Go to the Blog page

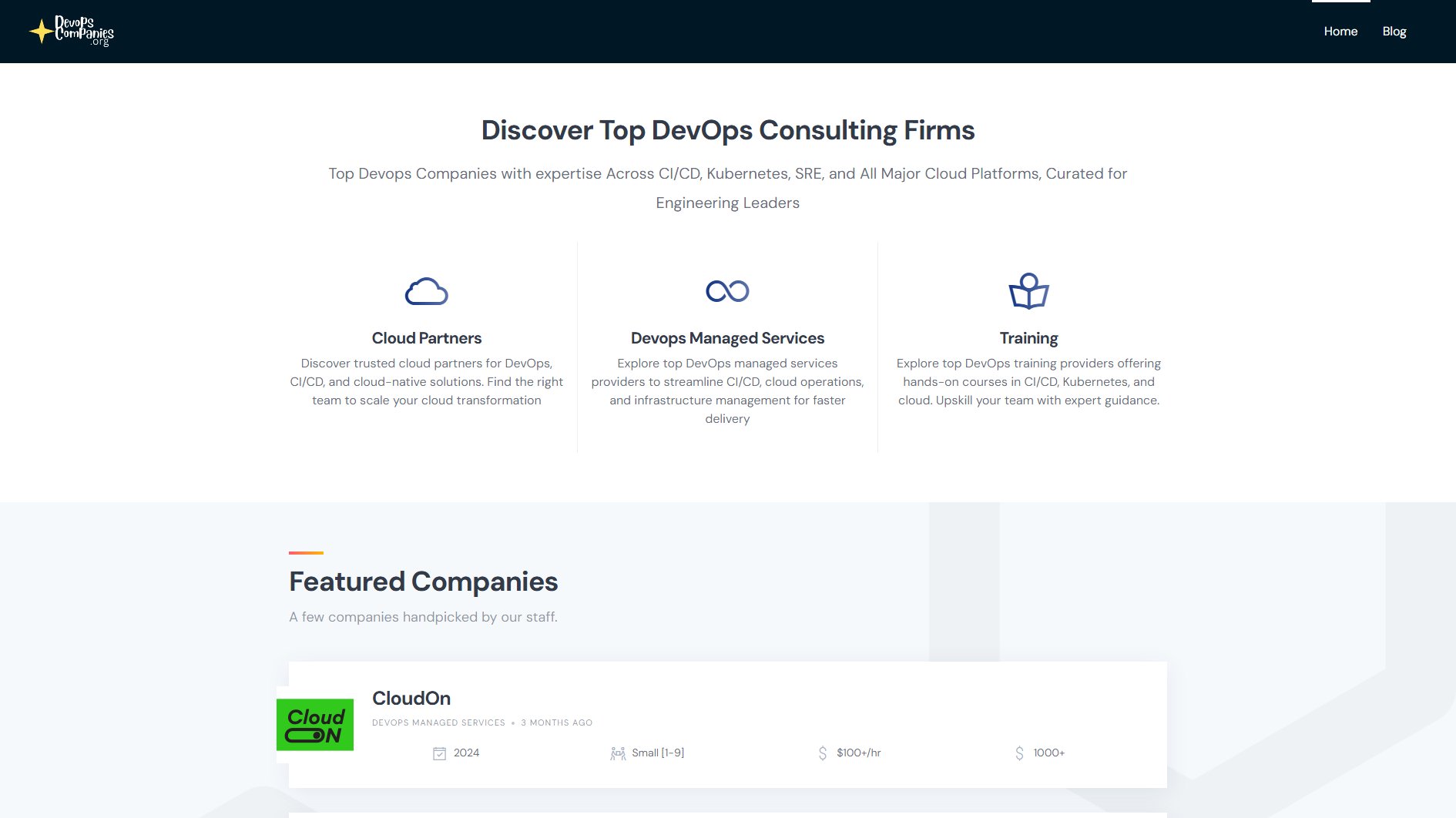[x=1394, y=32]
